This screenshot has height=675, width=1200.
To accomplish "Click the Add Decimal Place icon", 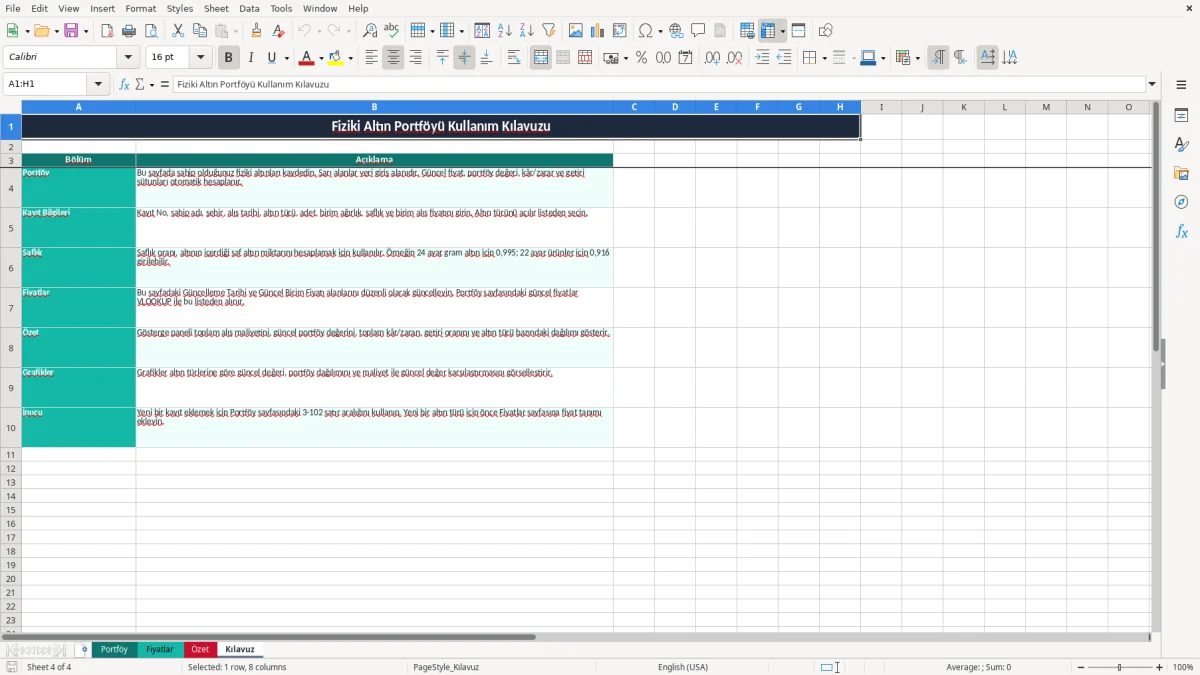I will coord(712,58).
